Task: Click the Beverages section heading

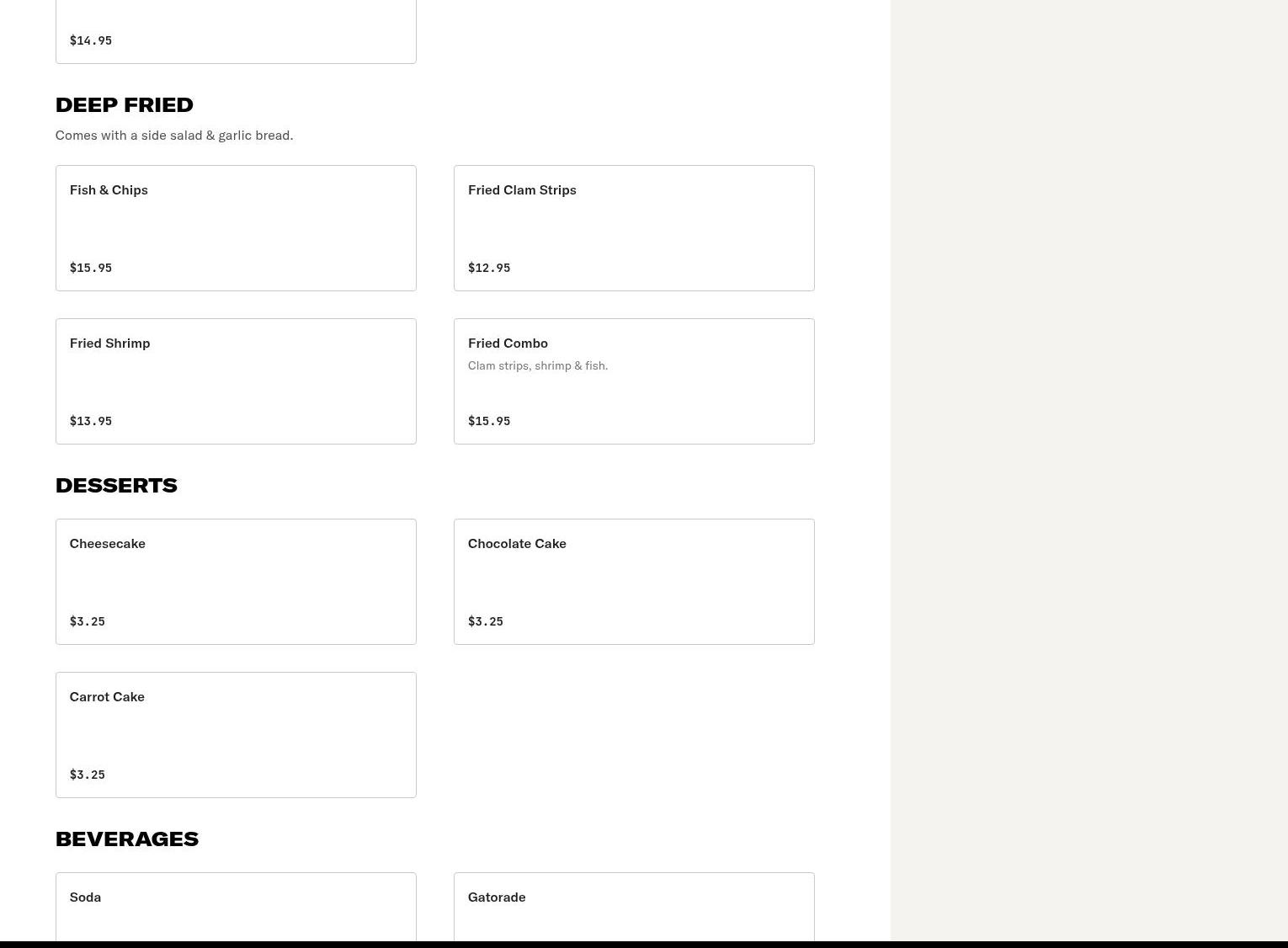Action: (x=127, y=839)
